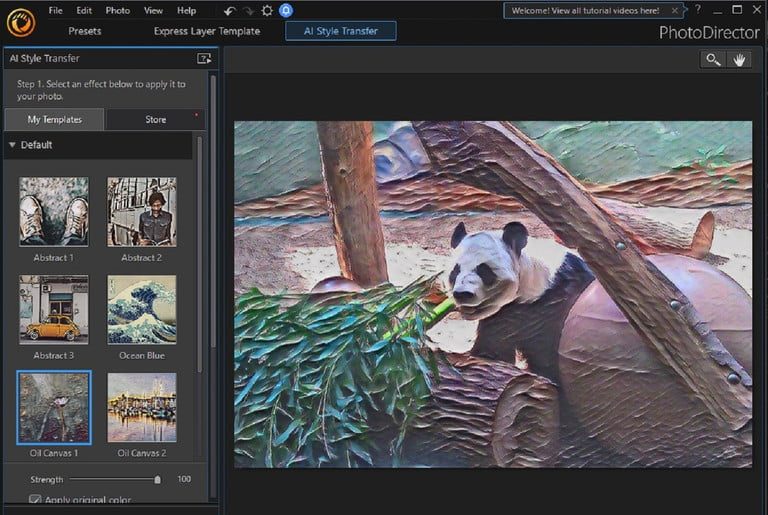Select the Ocean Blue style thumbnail
The width and height of the screenshot is (768, 515).
click(x=141, y=310)
